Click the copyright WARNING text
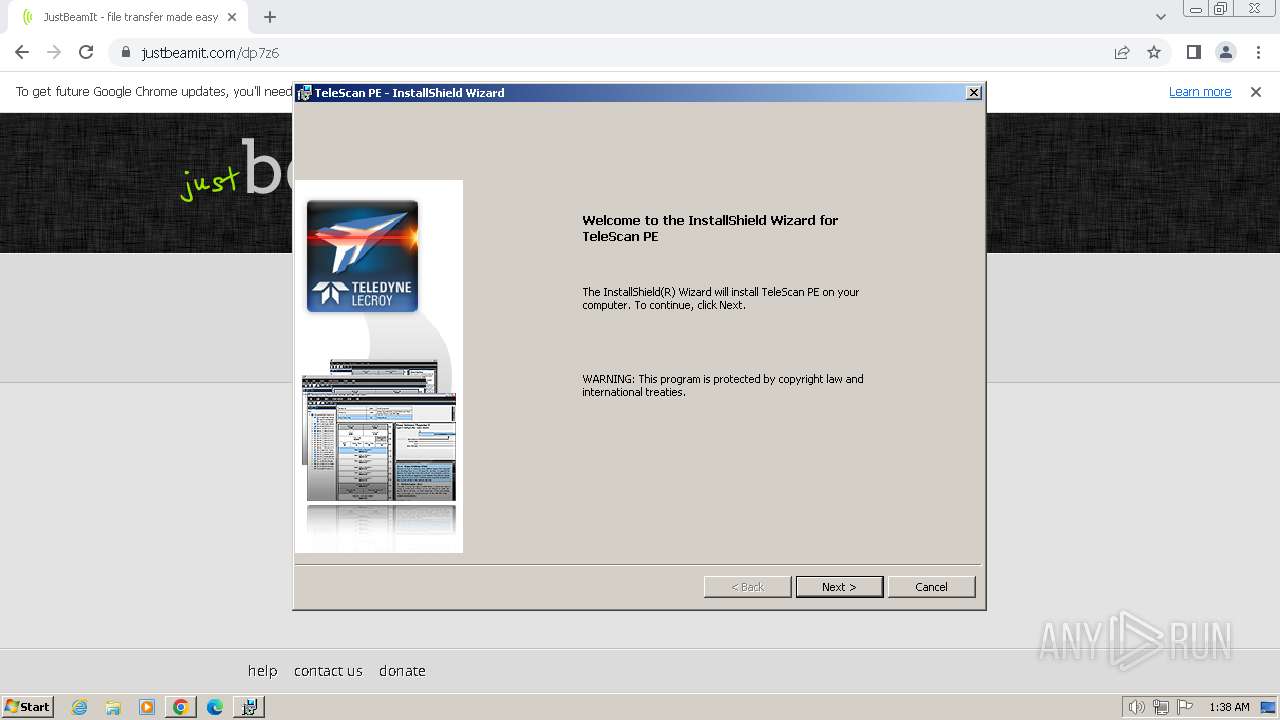 tap(722, 386)
